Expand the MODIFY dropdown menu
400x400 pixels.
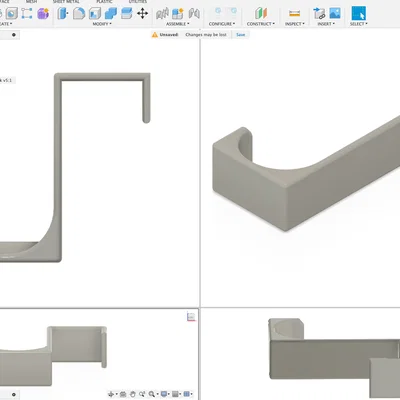tap(102, 24)
